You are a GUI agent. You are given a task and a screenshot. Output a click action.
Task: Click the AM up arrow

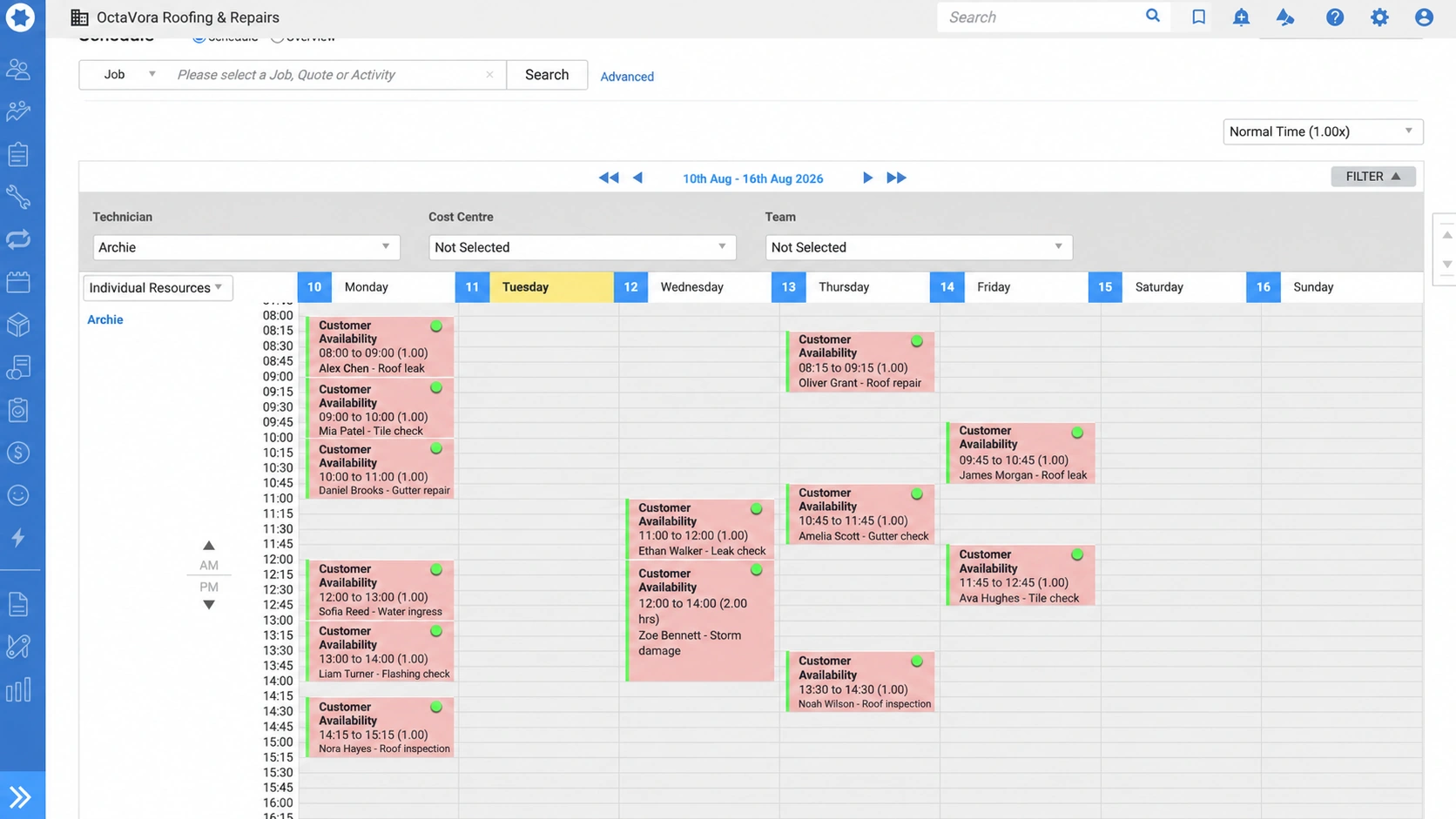[x=209, y=546]
